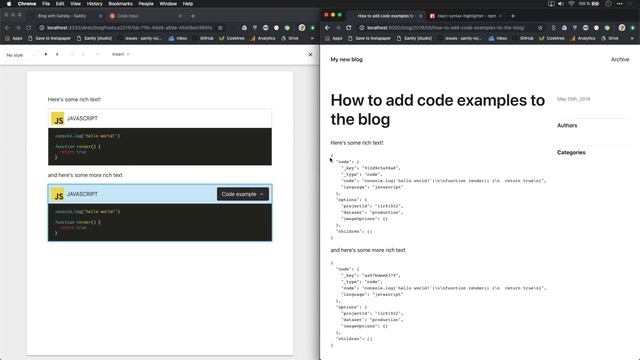Go back in the right browser window
Image resolution: width=640 pixels, height=360 pixels.
(x=327, y=28)
